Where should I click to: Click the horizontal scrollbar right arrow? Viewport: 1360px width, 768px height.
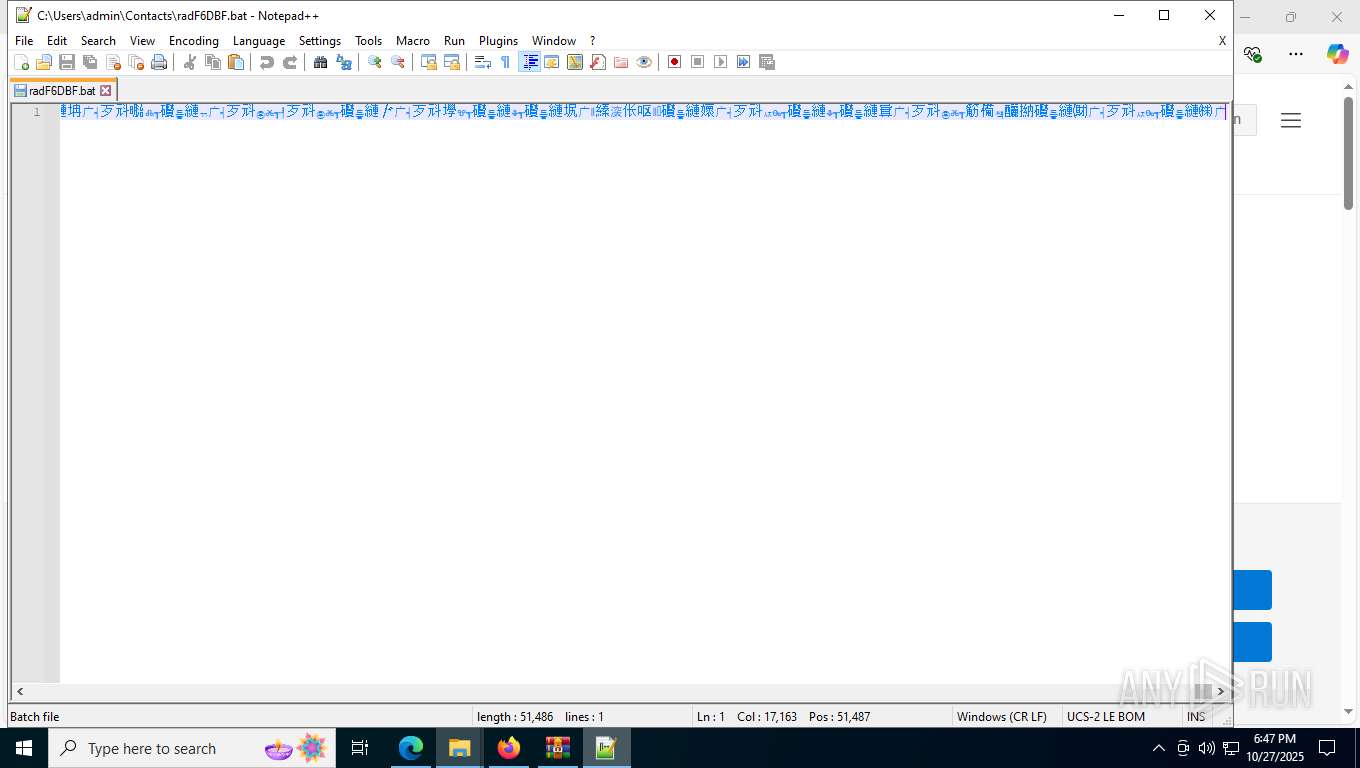click(1220, 692)
